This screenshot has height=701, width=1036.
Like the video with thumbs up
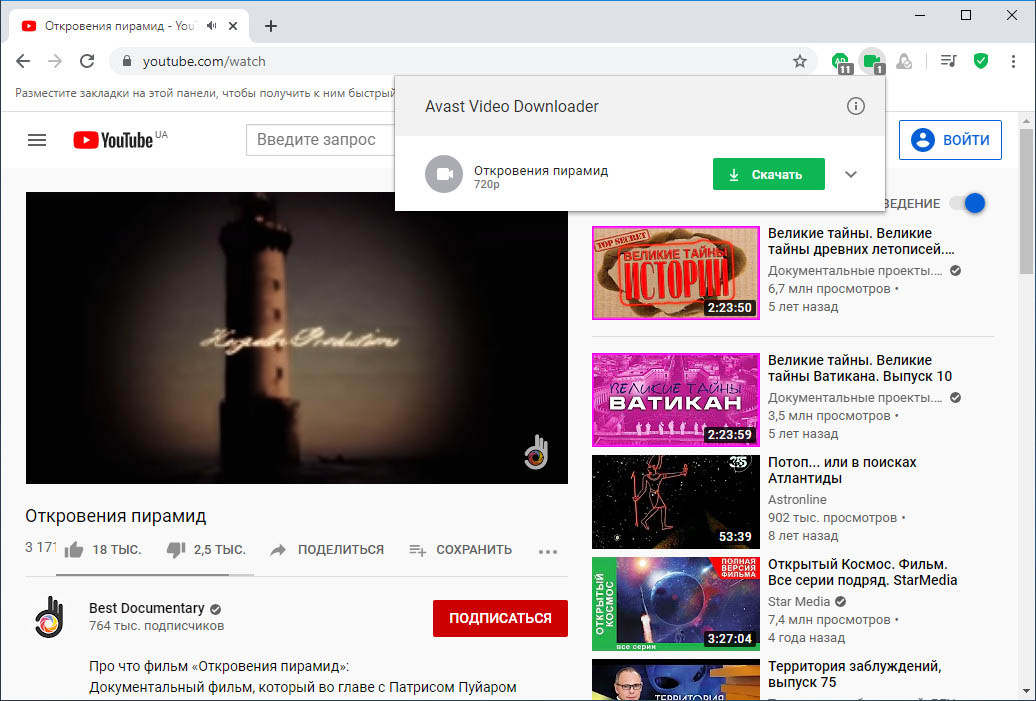click(74, 550)
